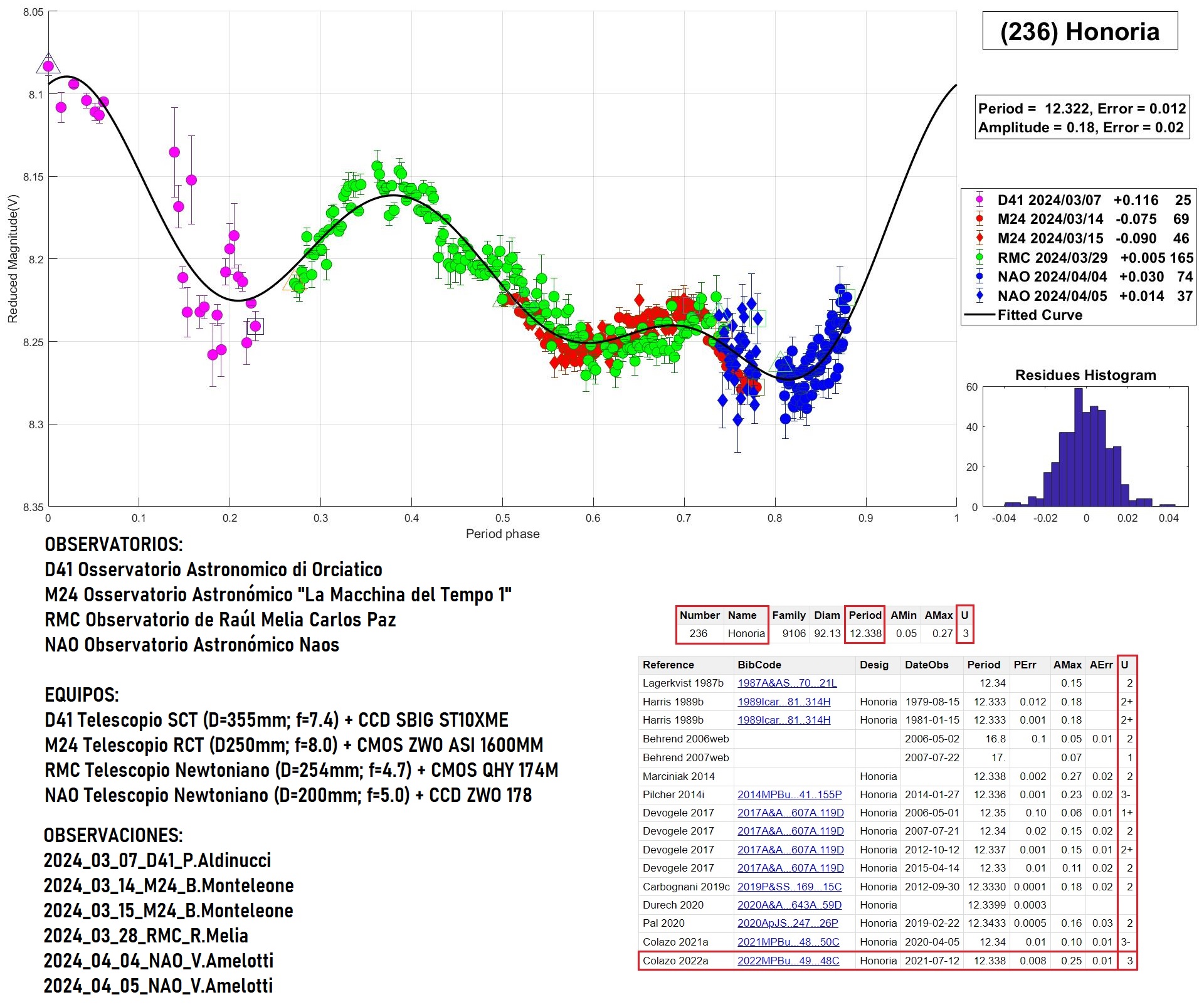
Task: Click the OBSERVACIONES: heading
Action: point(114,835)
